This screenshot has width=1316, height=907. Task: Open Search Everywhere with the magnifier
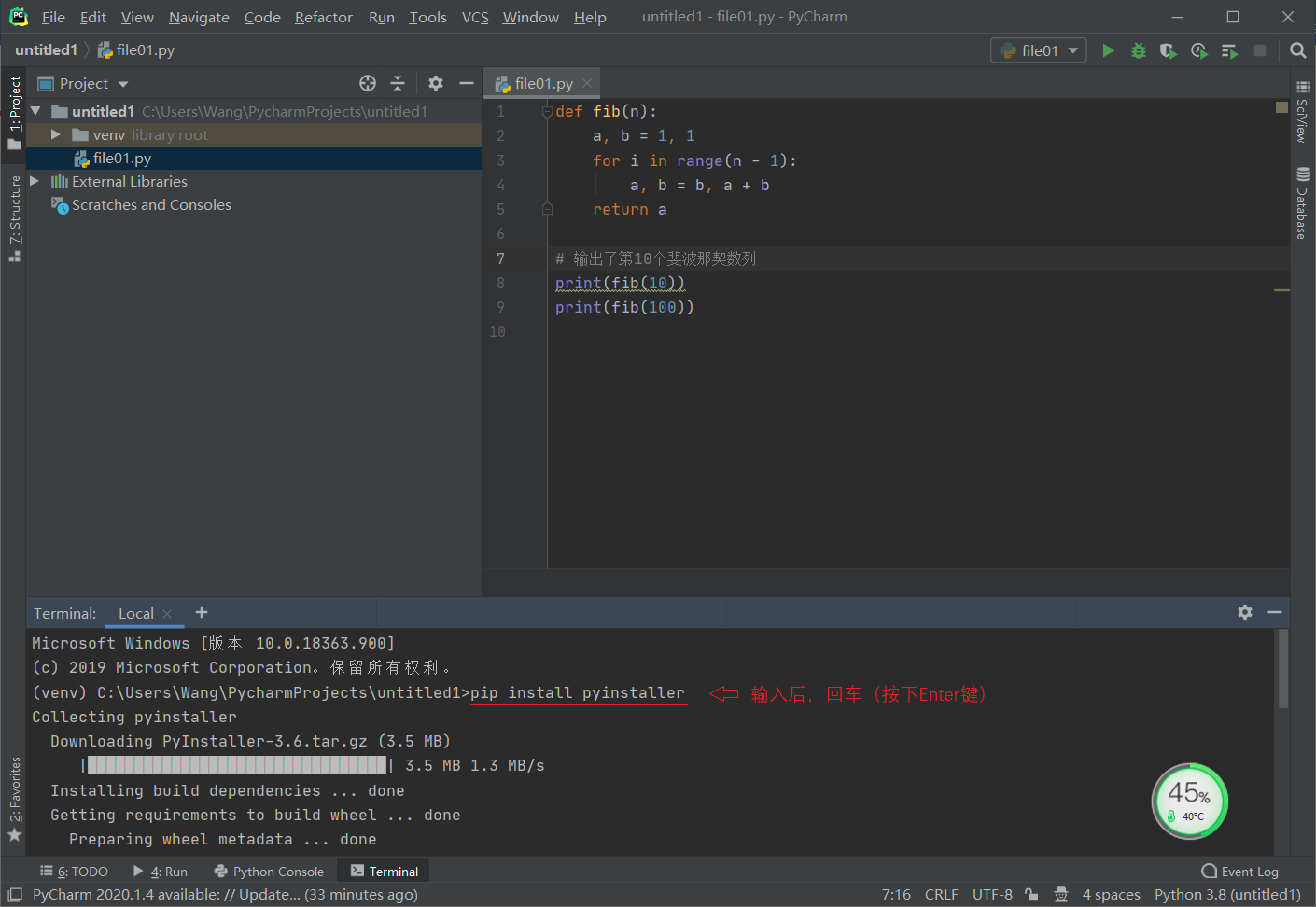[1297, 50]
